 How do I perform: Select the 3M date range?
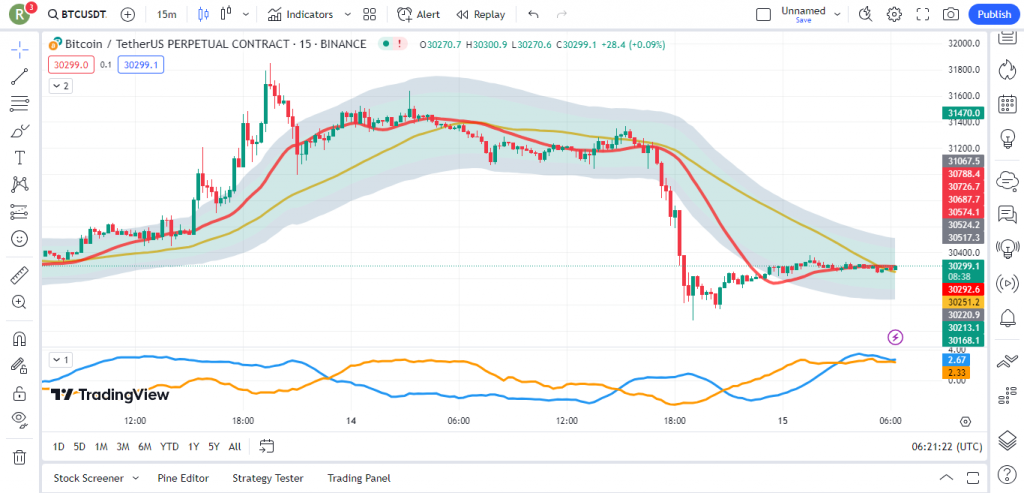123,447
